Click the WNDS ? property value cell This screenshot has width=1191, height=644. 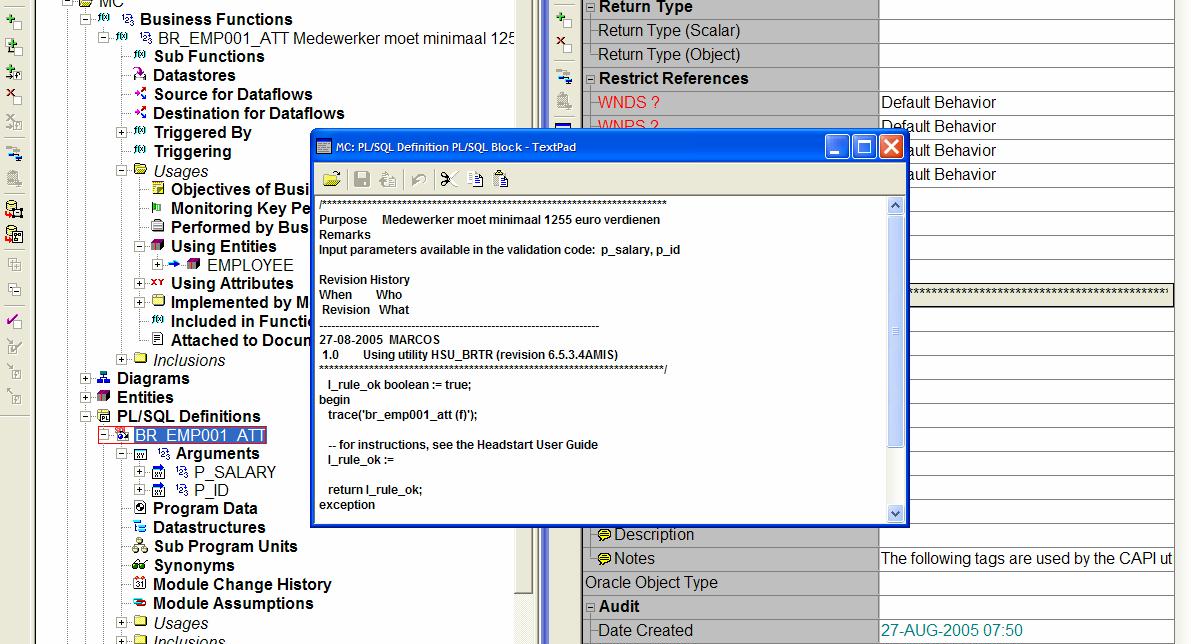(1025, 103)
